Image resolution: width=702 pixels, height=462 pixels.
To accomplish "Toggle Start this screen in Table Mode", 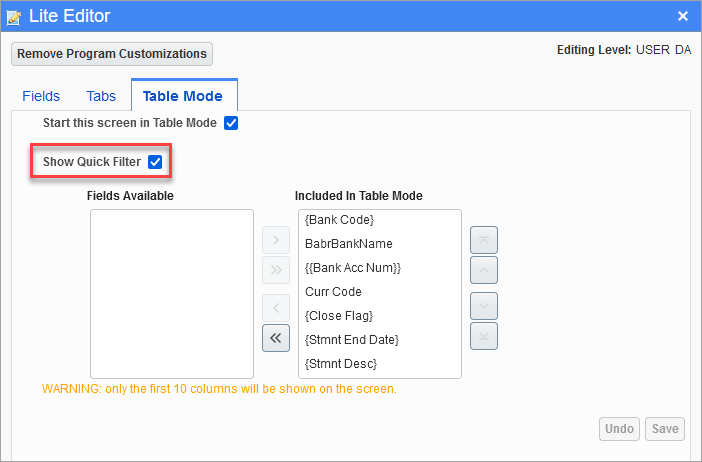I will coord(231,123).
